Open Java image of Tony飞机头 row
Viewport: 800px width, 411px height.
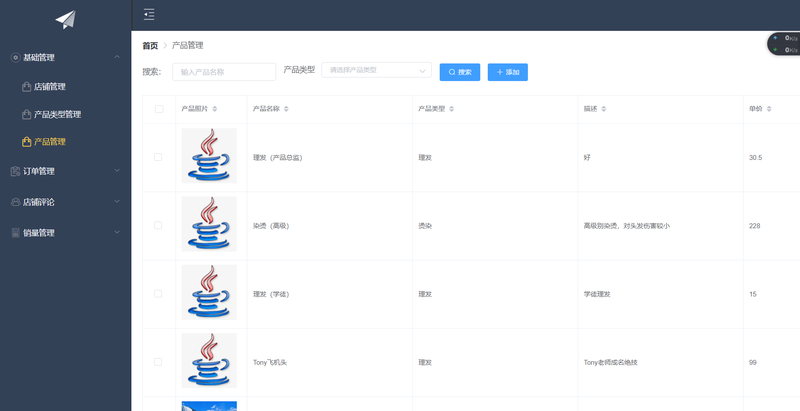(209, 361)
